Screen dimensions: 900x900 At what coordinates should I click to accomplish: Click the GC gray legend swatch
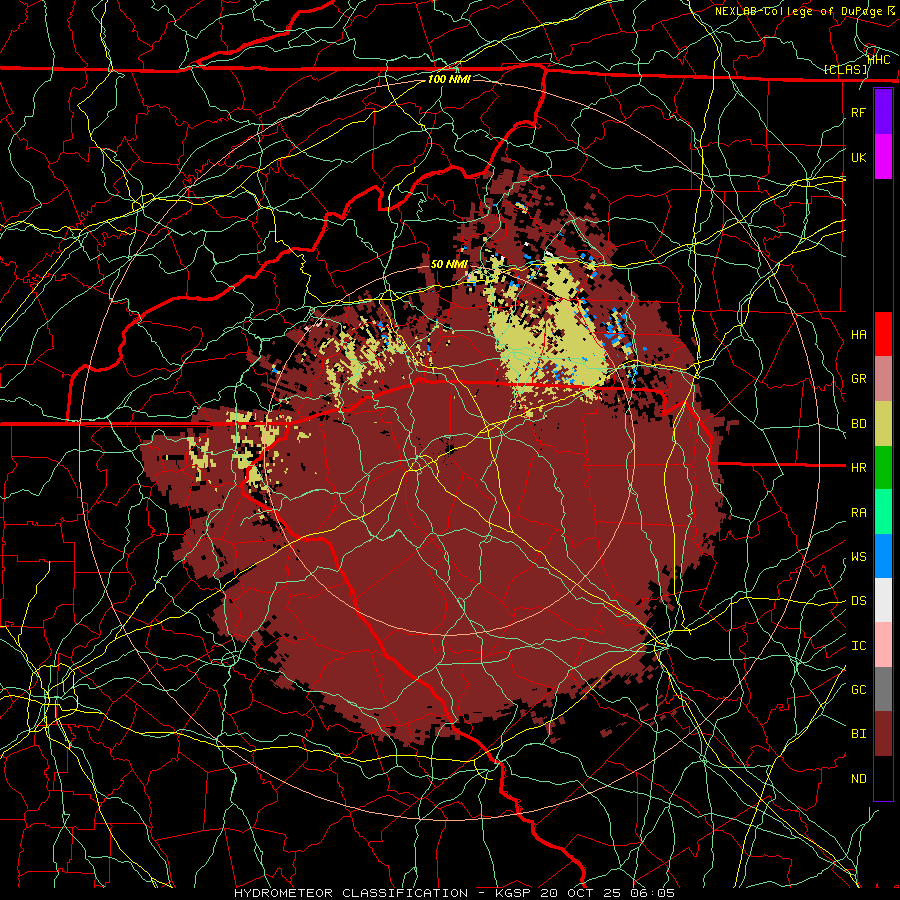coord(883,689)
